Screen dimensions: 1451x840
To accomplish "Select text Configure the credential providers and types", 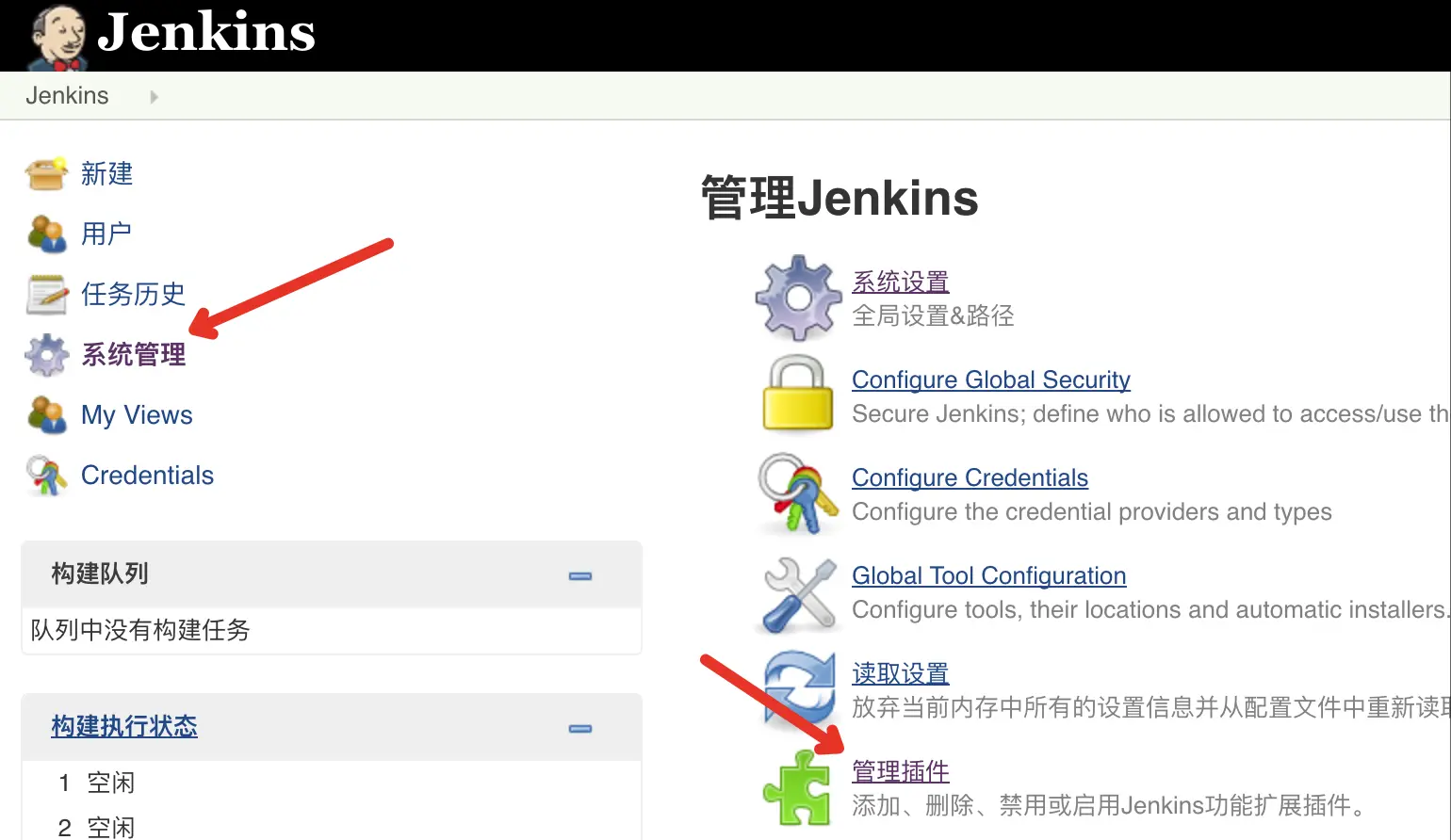I will pos(1092,511).
